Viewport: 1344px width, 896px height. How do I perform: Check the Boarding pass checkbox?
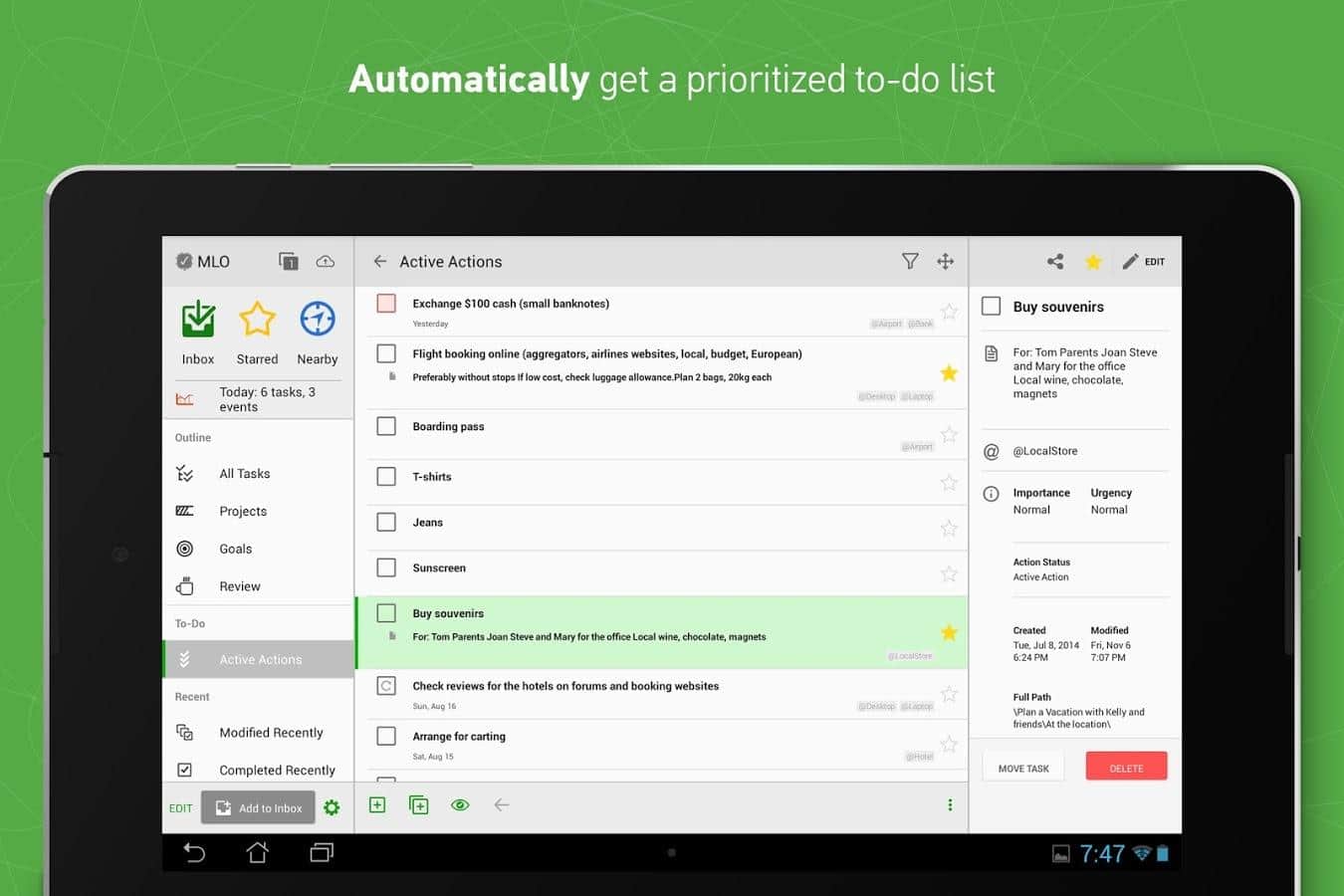(x=386, y=426)
